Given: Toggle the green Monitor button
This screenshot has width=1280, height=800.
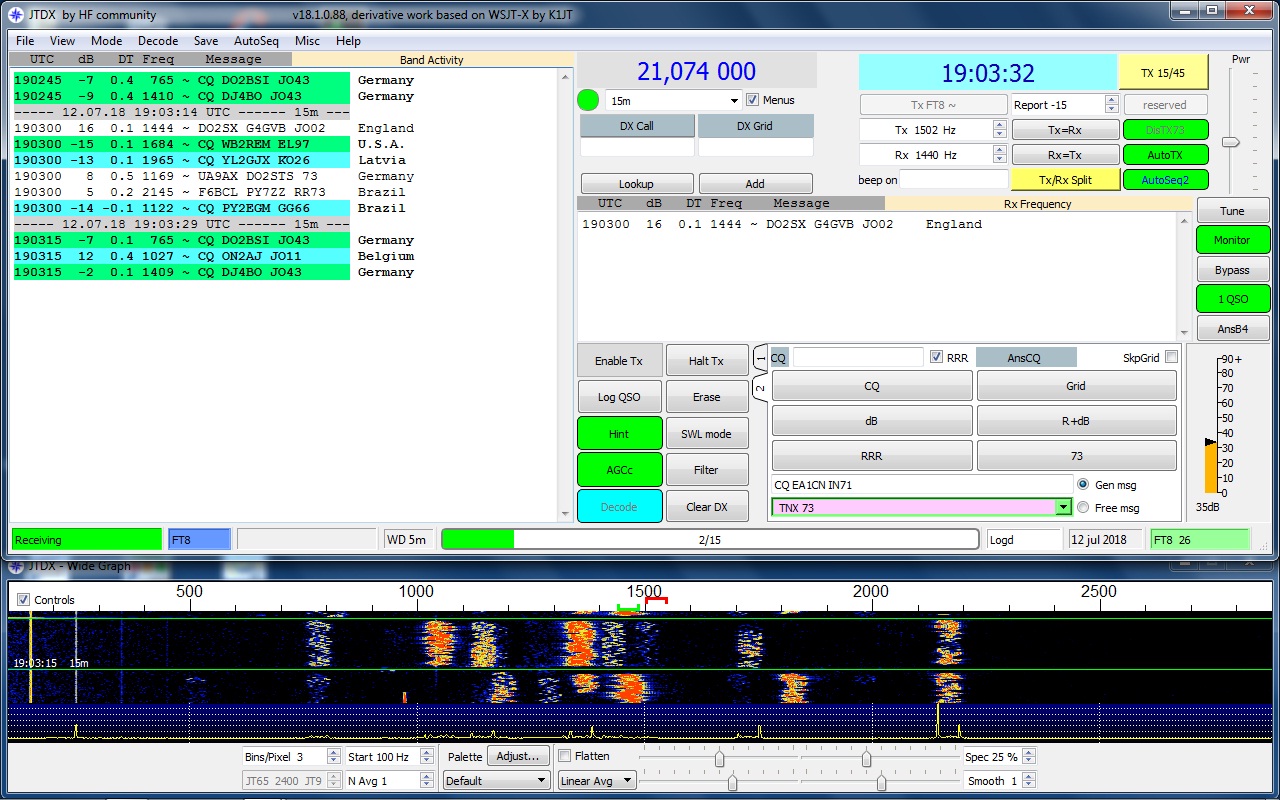Looking at the screenshot, I should pos(1232,240).
